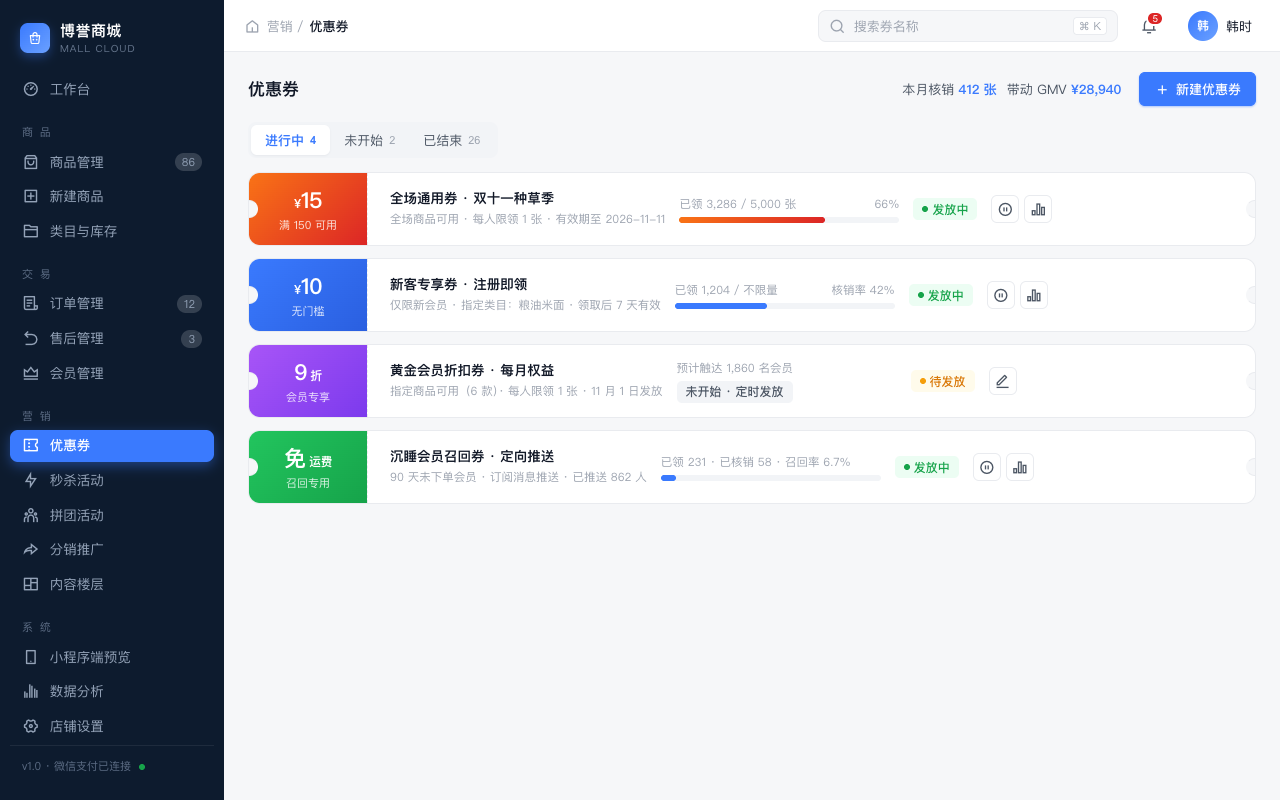
Task: Pause the 新客专享券 coupon
Action: click(x=1001, y=295)
